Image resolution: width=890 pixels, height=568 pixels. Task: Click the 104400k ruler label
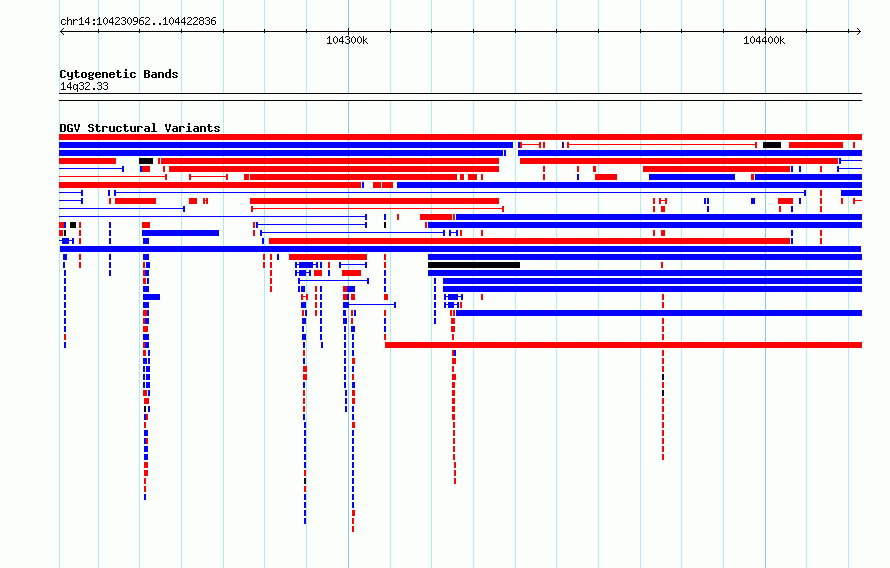(x=764, y=40)
